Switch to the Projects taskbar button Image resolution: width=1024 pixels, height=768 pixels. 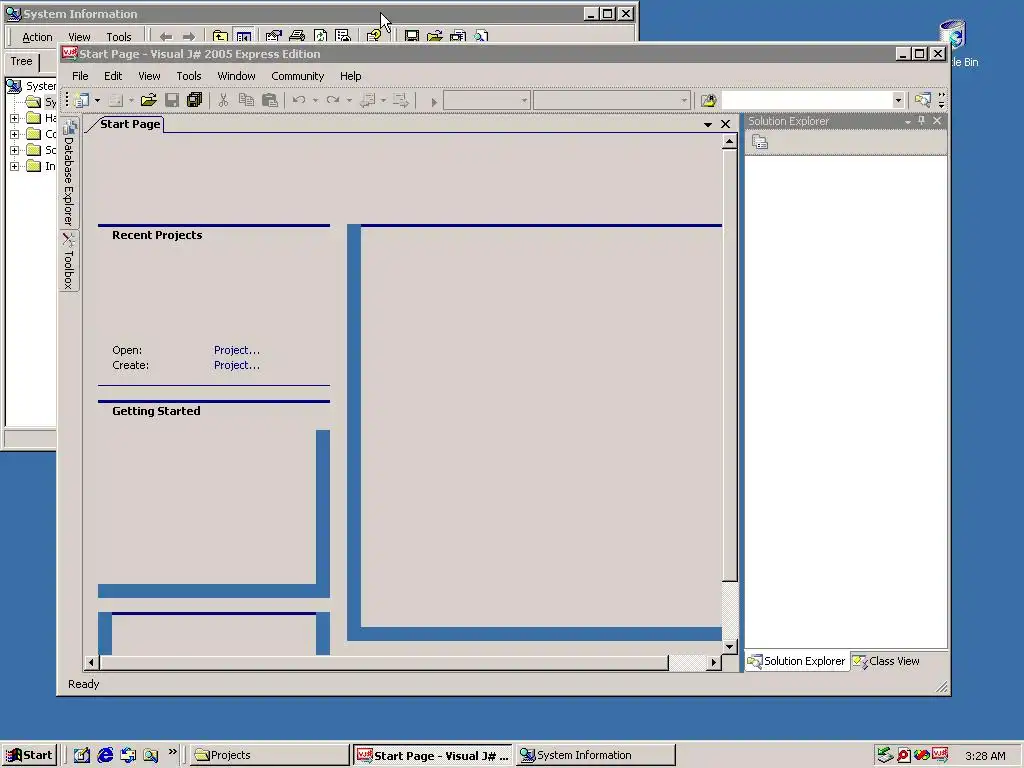[270, 755]
